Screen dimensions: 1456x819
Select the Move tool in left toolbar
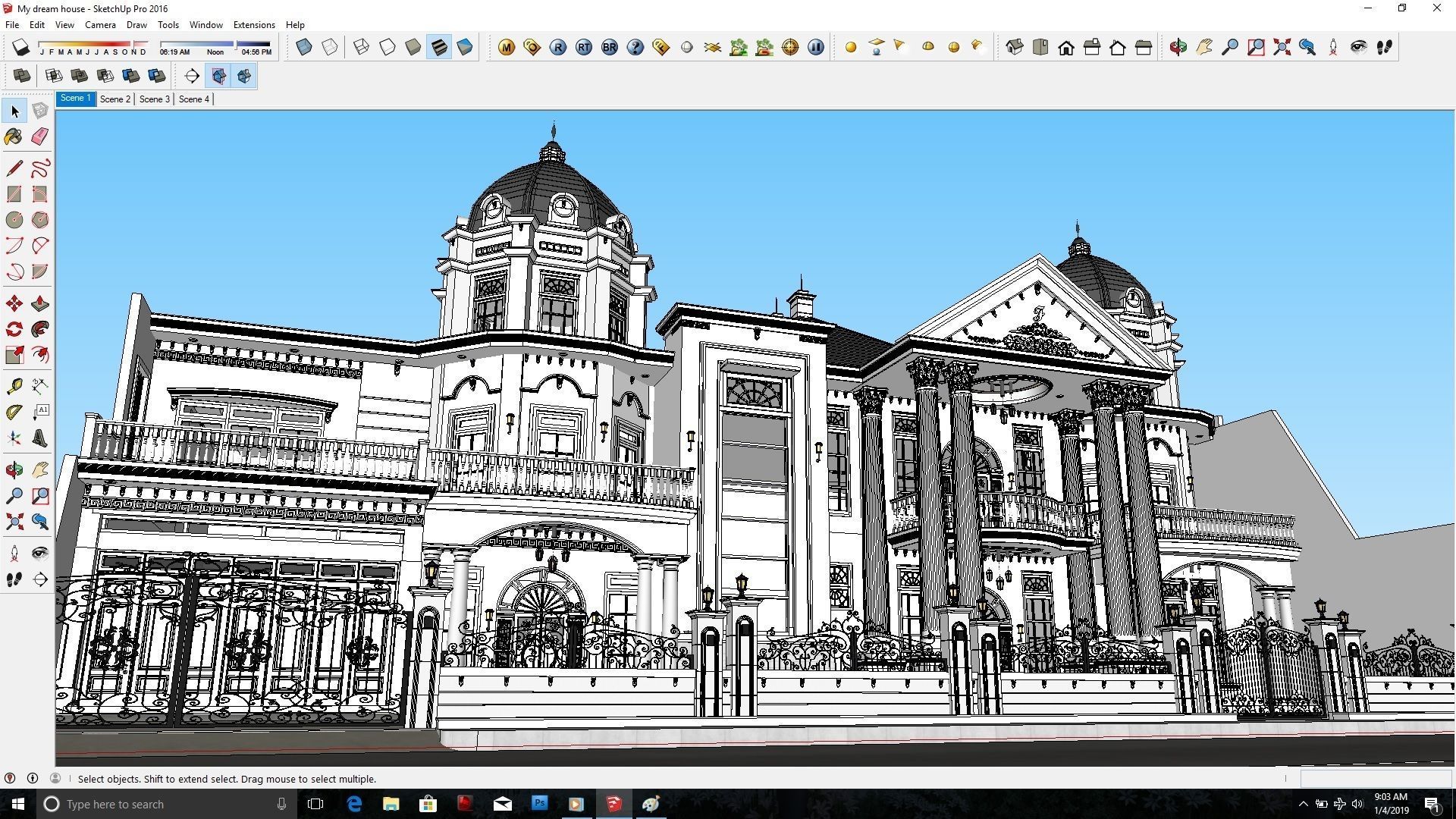pos(14,304)
